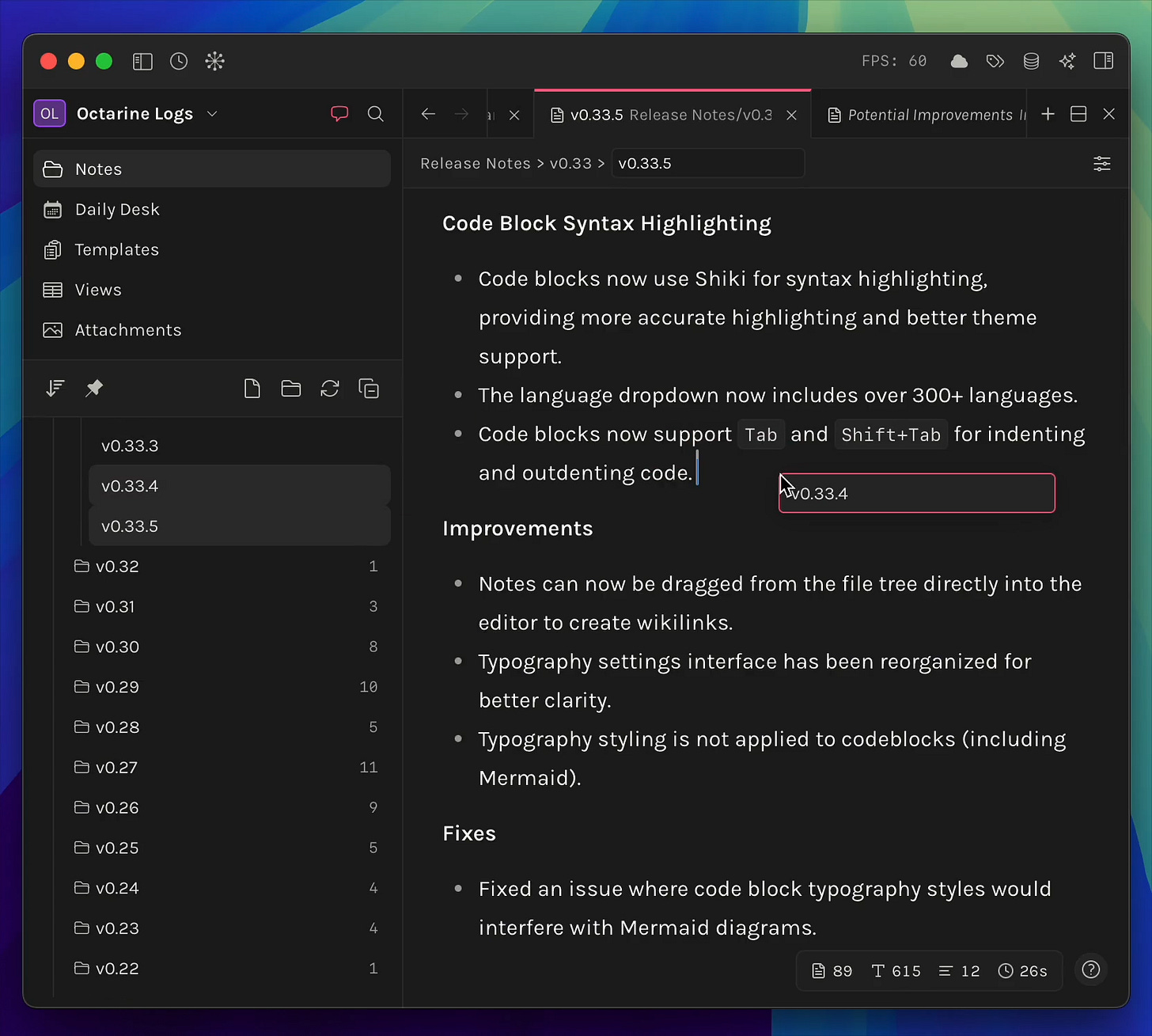Toggle the pinned notes pin icon
The image size is (1152, 1036).
pyautogui.click(x=94, y=389)
